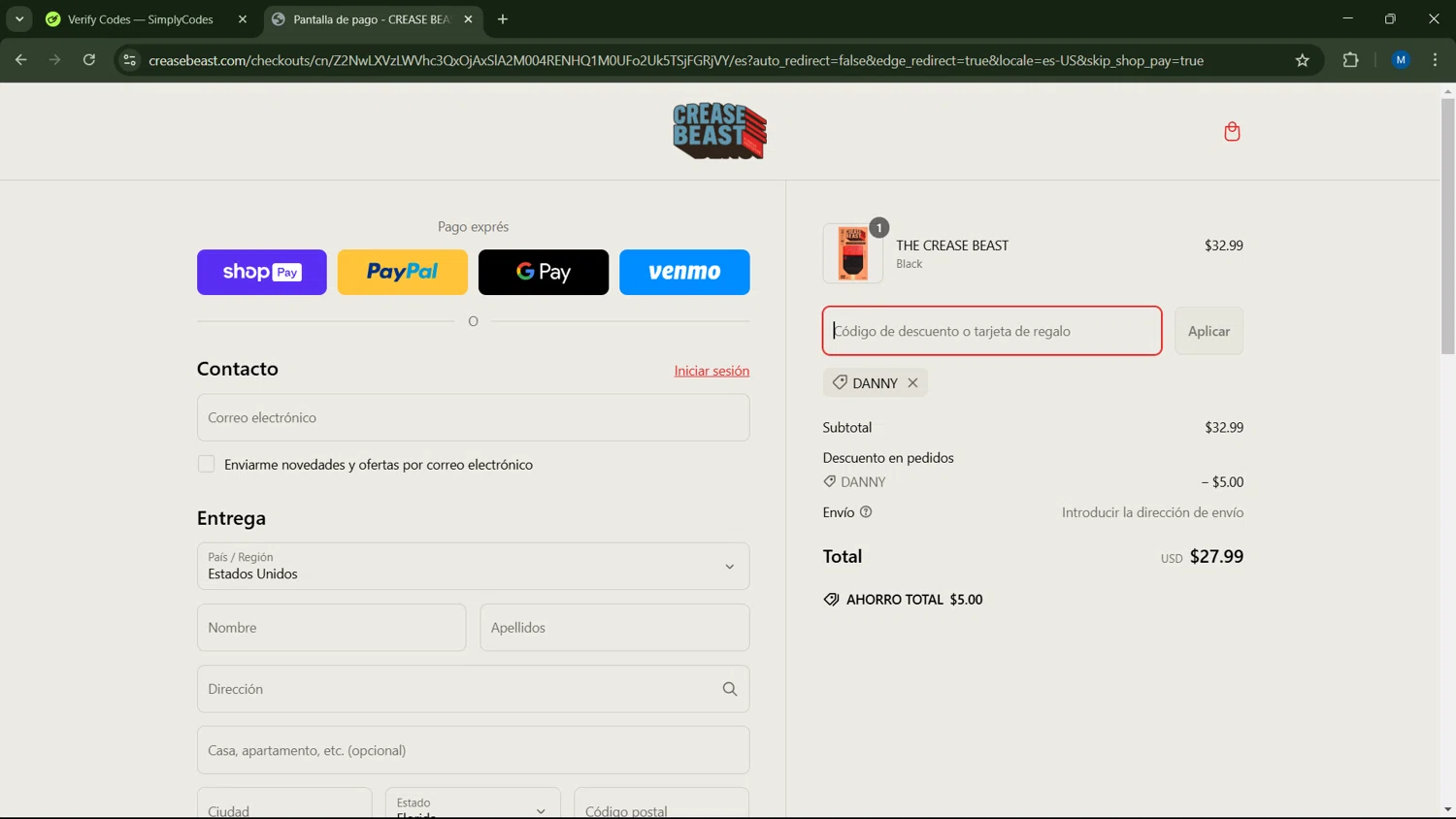This screenshot has width=1456, height=819.
Task: Click the Iniciar sesión link
Action: tap(711, 371)
